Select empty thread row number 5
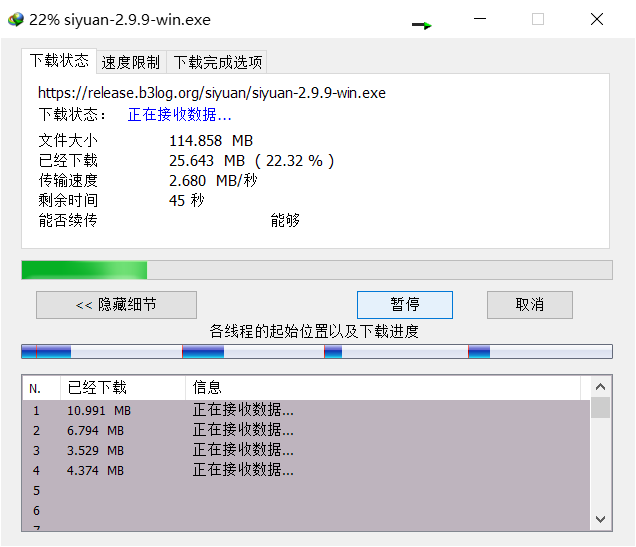This screenshot has width=636, height=547. click(x=306, y=491)
